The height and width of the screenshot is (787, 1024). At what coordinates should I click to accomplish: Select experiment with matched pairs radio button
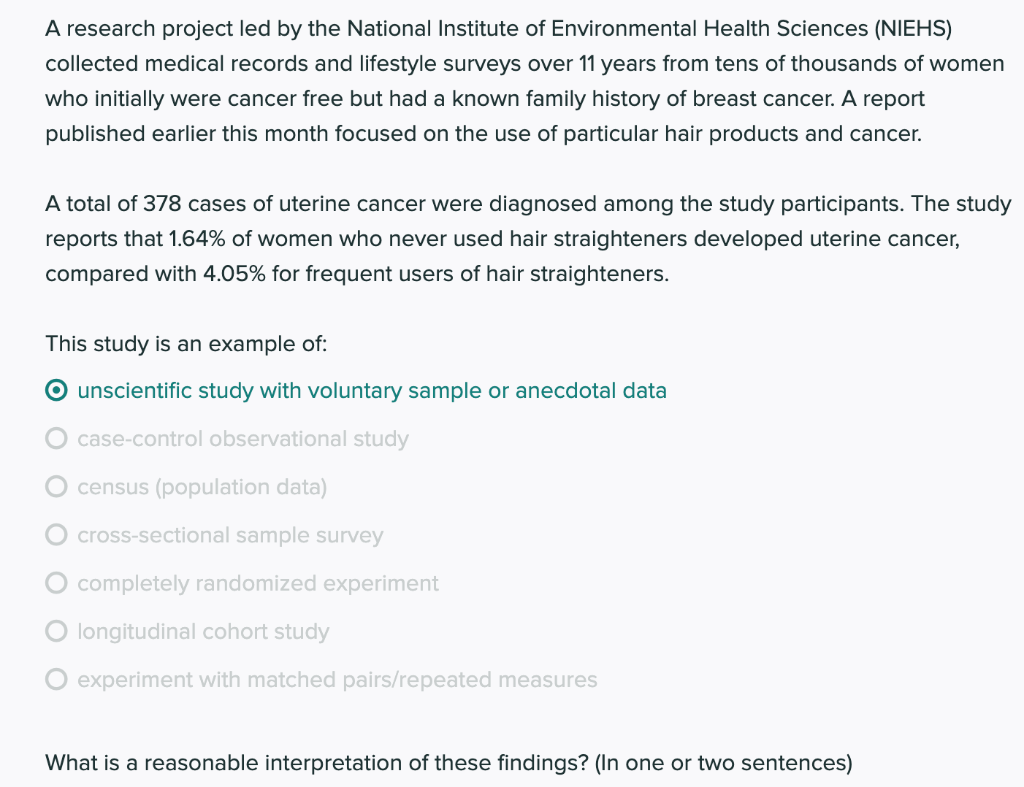coord(57,680)
